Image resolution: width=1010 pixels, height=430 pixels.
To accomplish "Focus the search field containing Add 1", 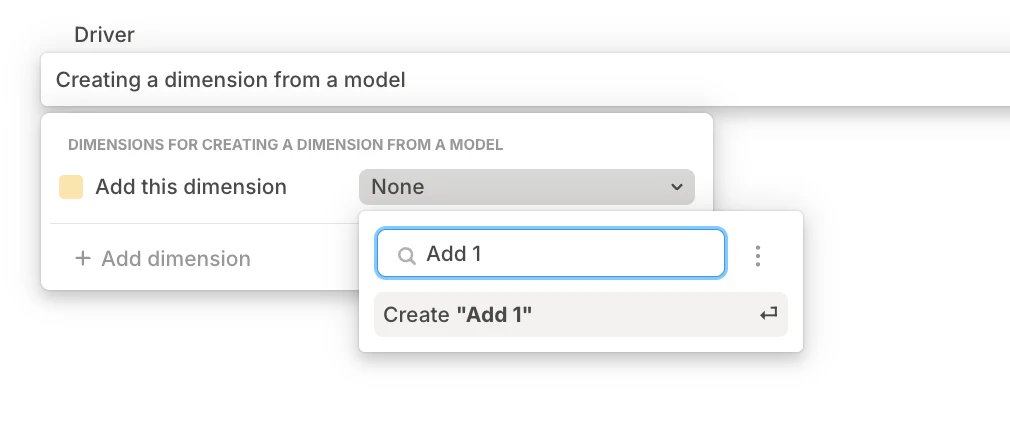I will [551, 253].
